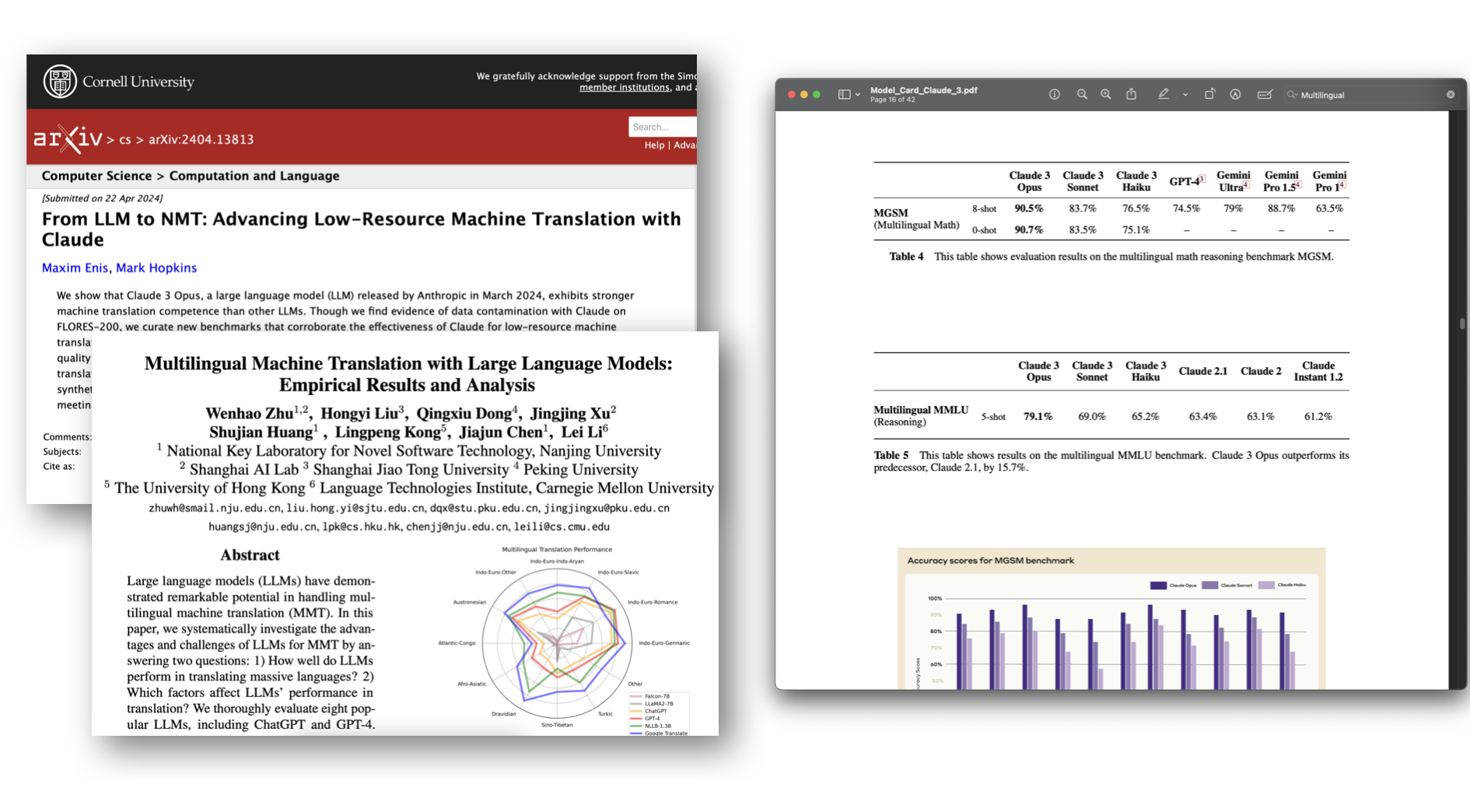1470x812 pixels.
Task: Rotate the PDF page
Action: click(x=1209, y=94)
